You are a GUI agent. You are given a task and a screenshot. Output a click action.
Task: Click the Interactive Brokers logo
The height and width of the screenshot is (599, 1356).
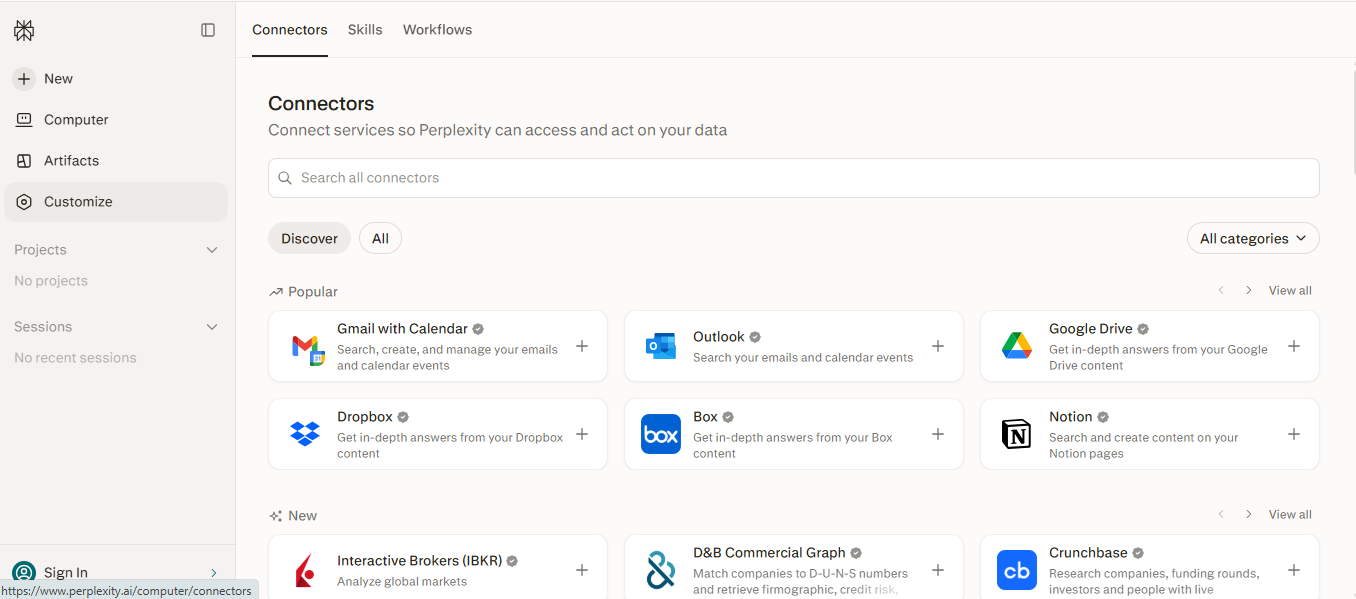[304, 570]
